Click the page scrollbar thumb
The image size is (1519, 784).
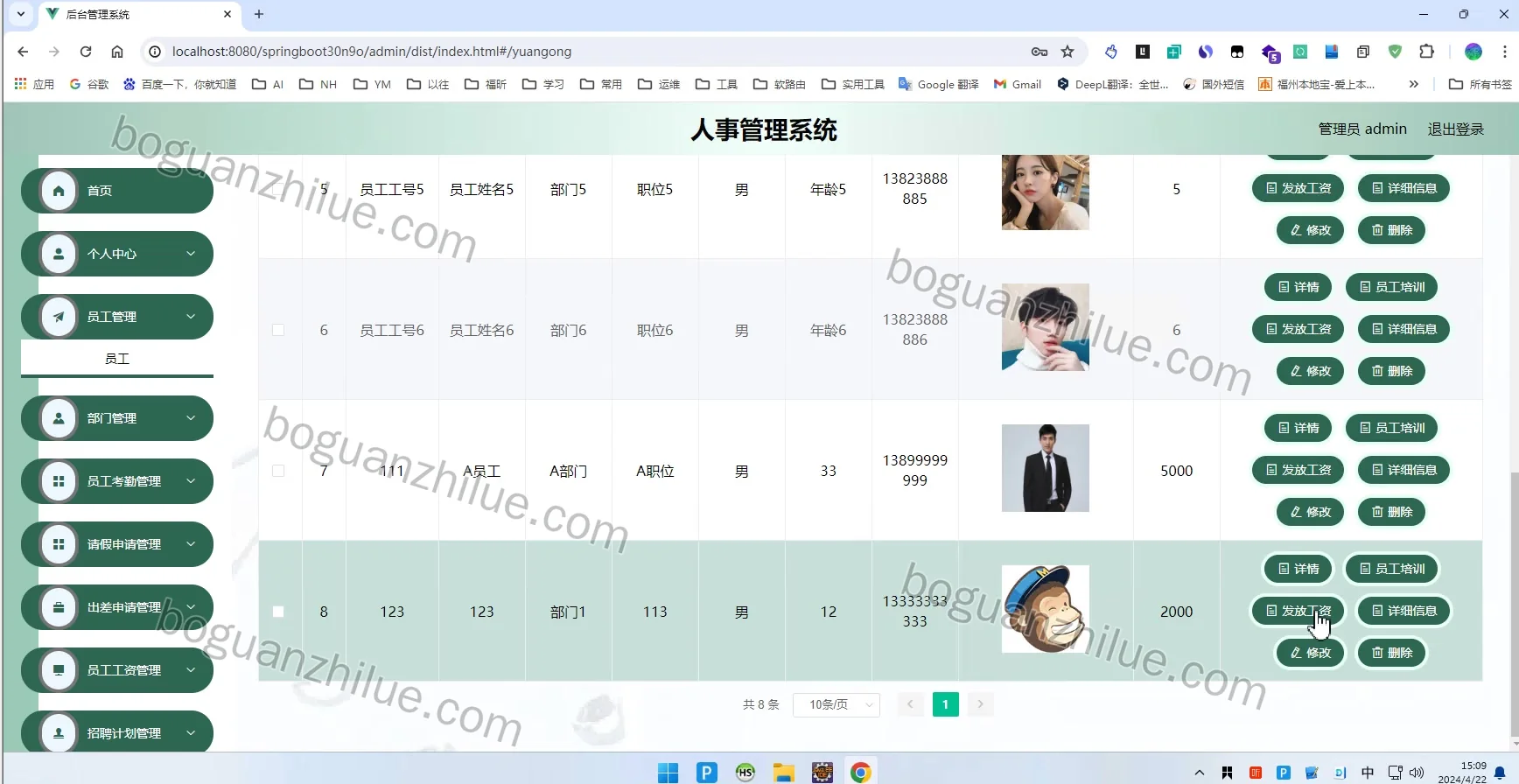(1515, 604)
